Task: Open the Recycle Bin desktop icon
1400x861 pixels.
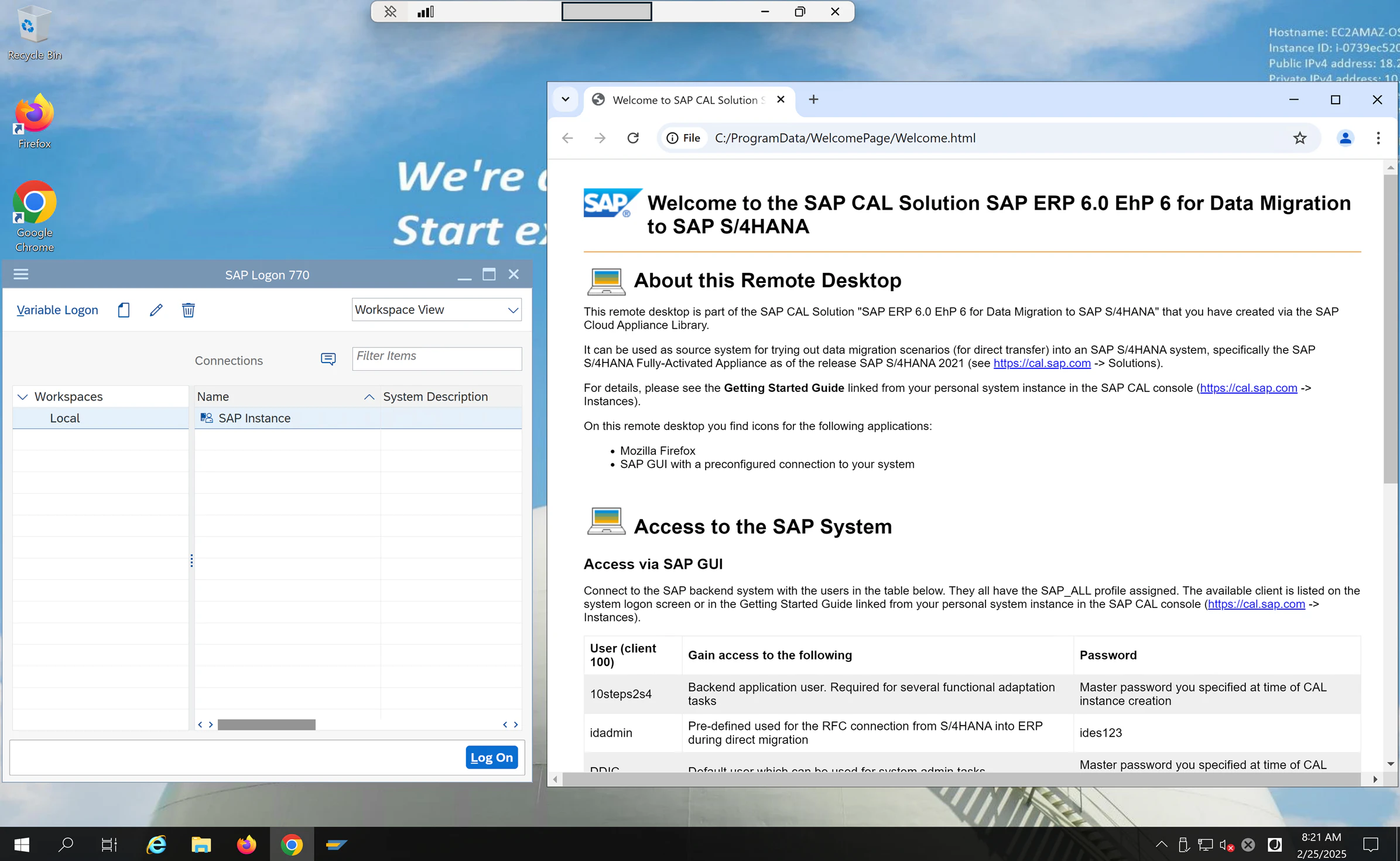Action: (x=34, y=33)
